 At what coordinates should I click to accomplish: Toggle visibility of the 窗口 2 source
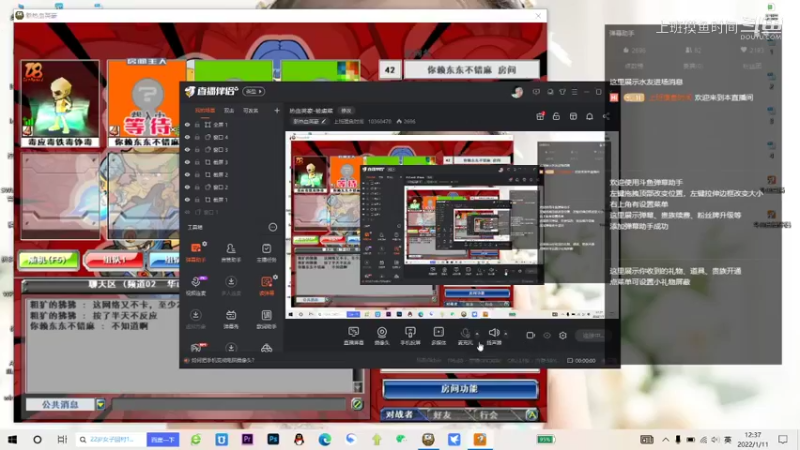[x=187, y=187]
